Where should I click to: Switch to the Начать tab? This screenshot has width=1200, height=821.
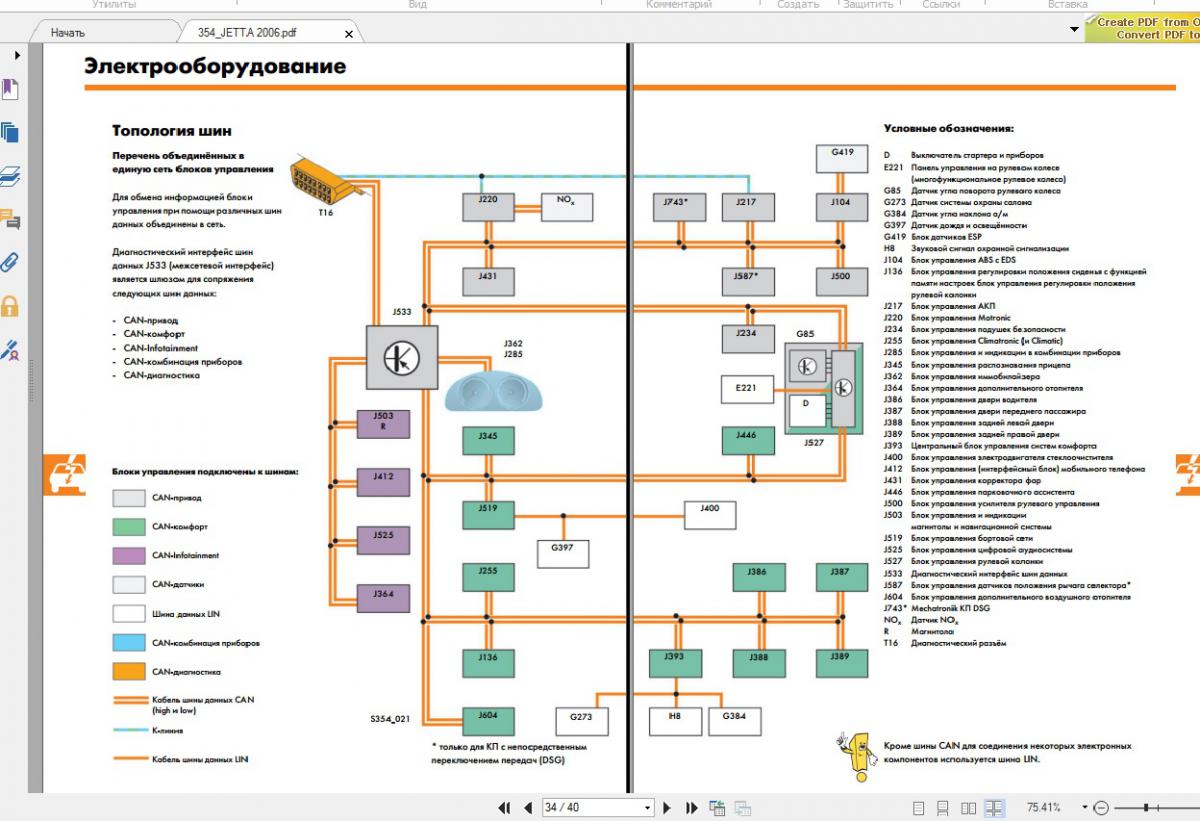[x=69, y=32]
